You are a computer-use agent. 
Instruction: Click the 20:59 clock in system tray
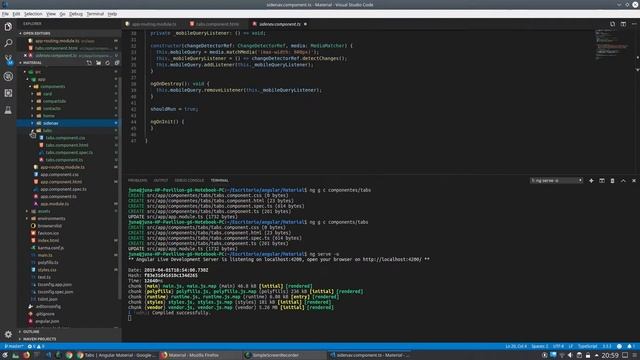pos(610,355)
